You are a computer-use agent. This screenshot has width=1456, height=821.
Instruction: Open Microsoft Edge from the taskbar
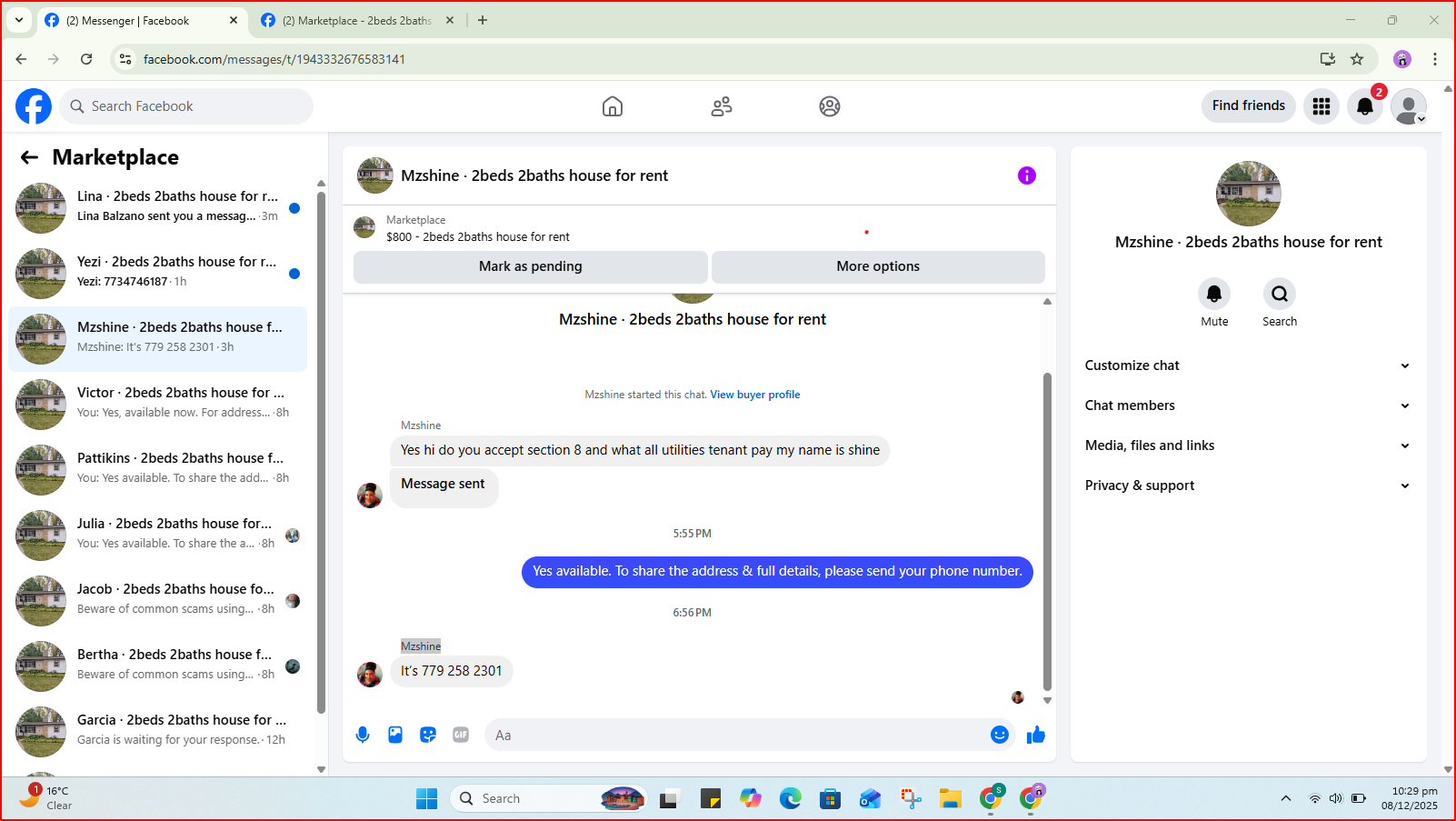(791, 798)
